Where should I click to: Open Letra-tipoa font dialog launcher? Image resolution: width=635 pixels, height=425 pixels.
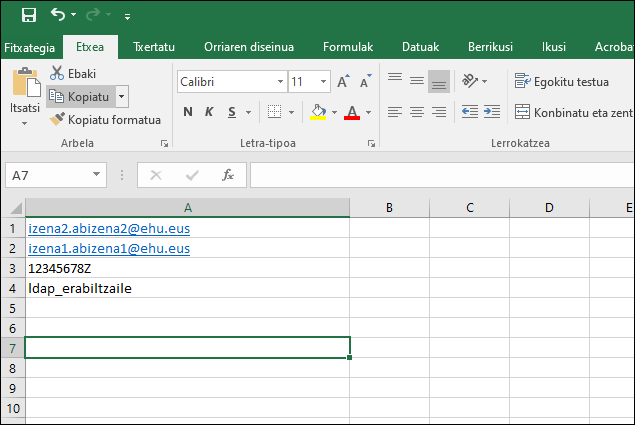[x=371, y=143]
